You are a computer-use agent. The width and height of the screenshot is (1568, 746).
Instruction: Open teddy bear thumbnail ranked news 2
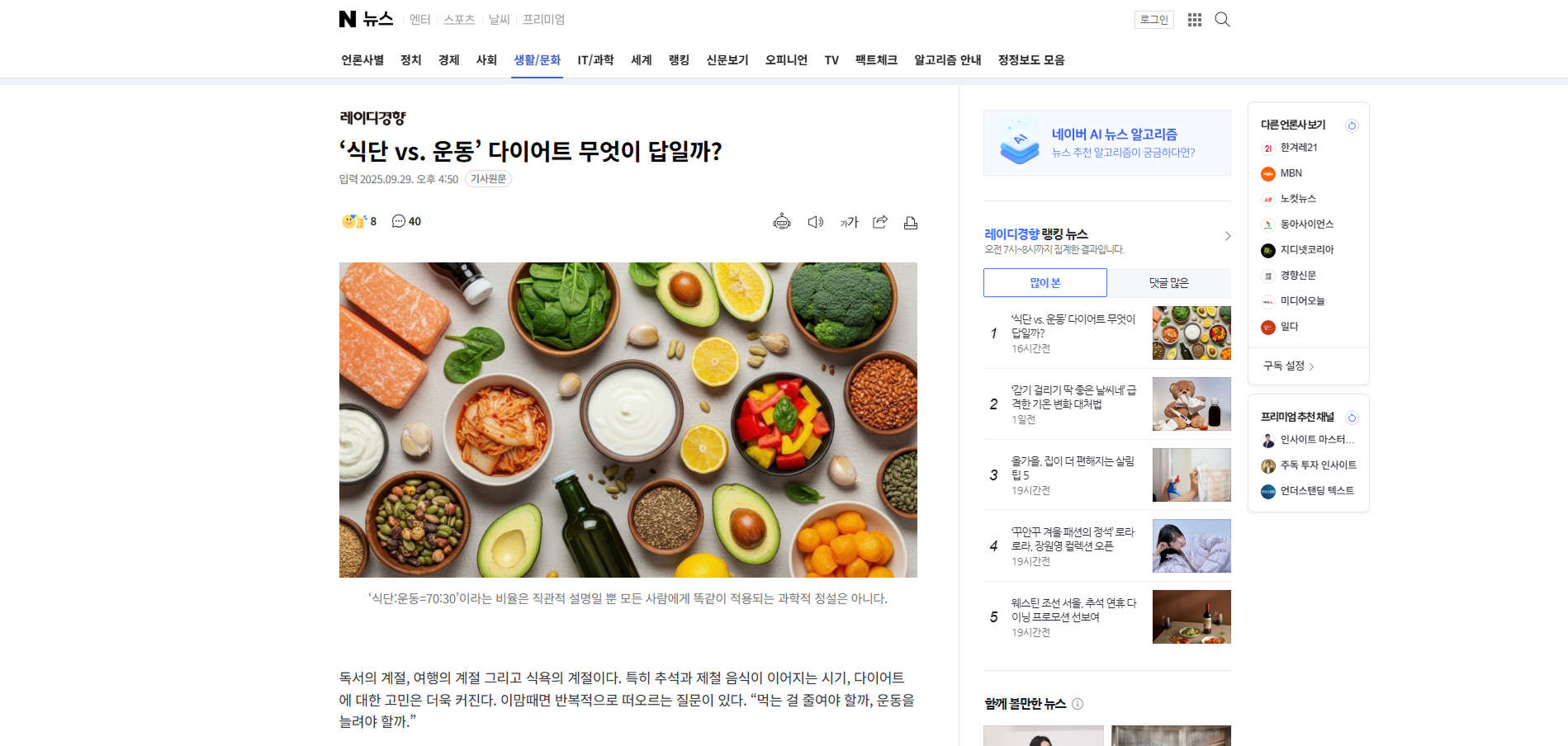(x=1191, y=404)
